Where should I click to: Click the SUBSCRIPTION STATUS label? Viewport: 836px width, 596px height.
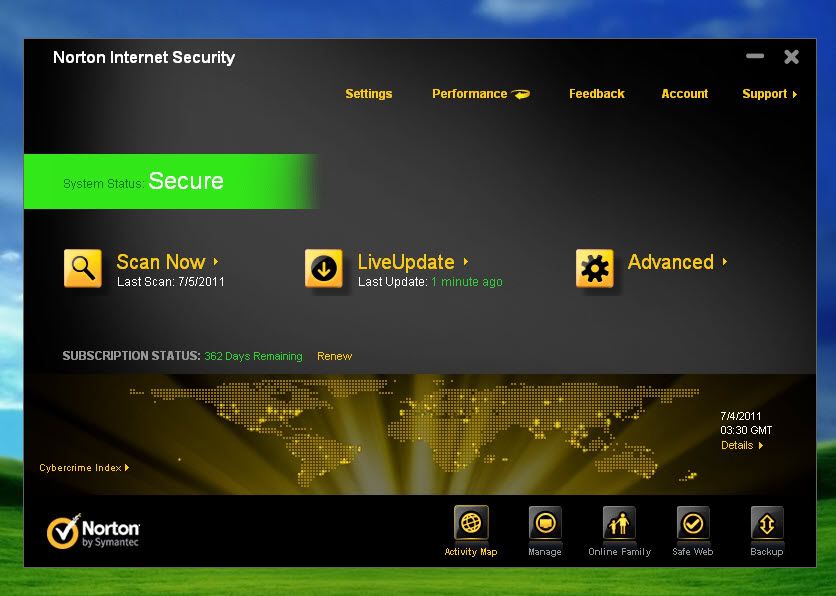[132, 356]
